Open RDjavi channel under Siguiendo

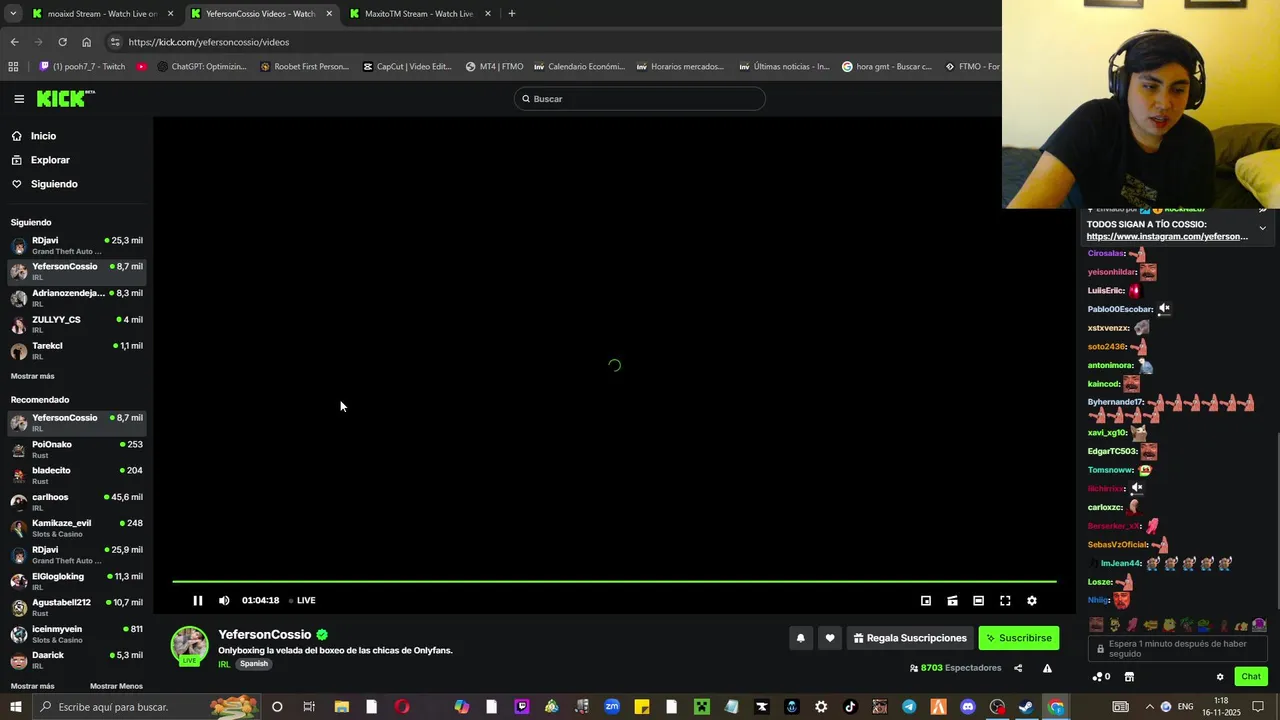76,245
